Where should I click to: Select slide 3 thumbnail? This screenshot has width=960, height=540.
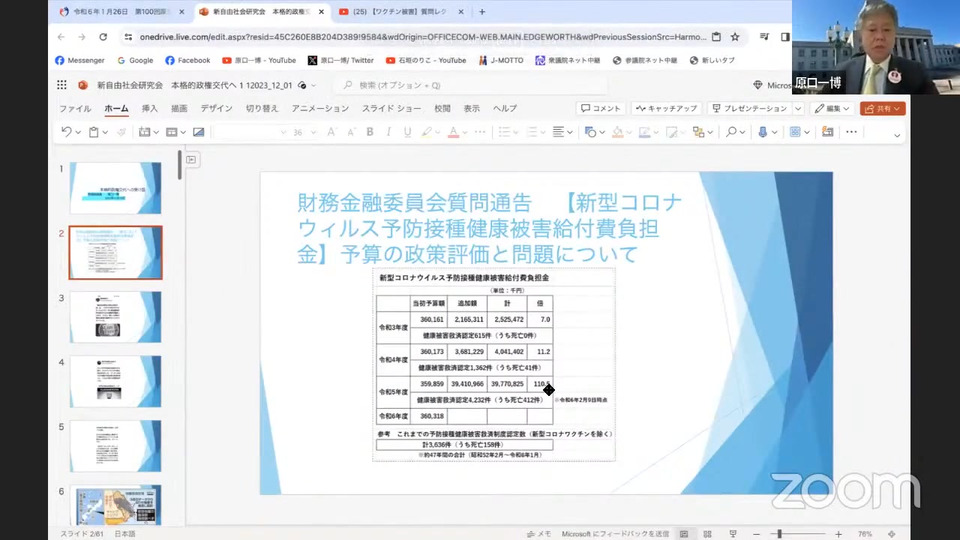coord(116,317)
